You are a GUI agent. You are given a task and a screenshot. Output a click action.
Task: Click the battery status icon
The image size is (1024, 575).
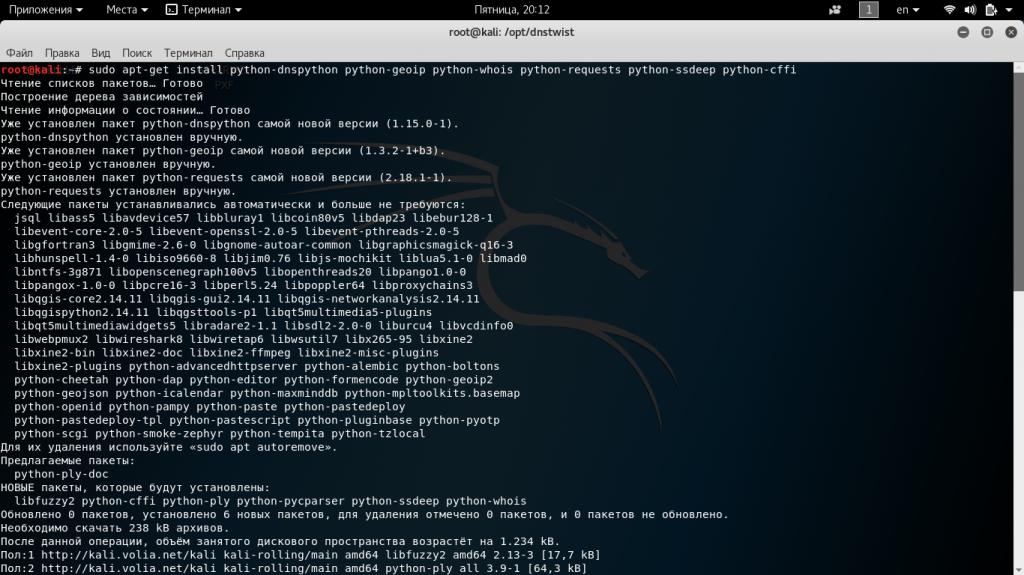992,10
